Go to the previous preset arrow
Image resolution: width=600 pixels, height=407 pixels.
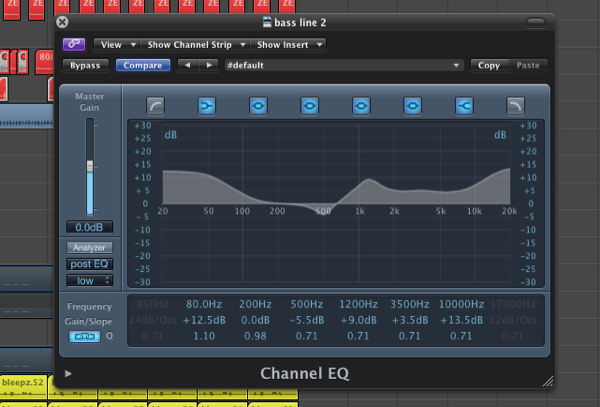coord(186,65)
